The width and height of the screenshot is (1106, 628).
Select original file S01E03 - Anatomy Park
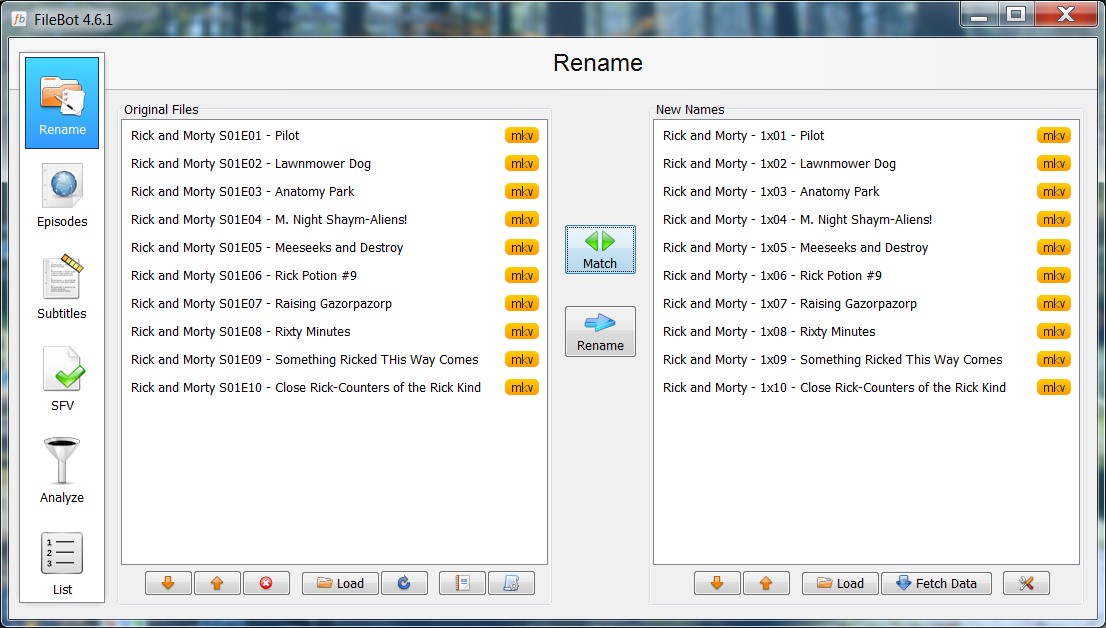[x=334, y=191]
